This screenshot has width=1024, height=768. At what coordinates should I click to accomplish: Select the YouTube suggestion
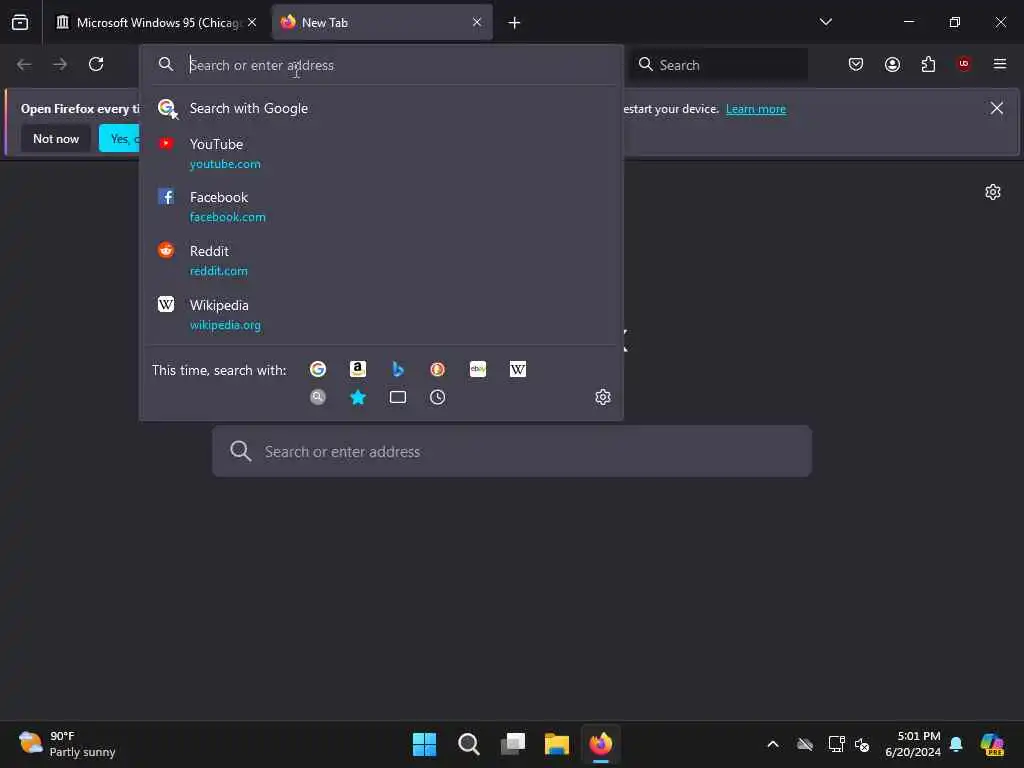click(381, 153)
